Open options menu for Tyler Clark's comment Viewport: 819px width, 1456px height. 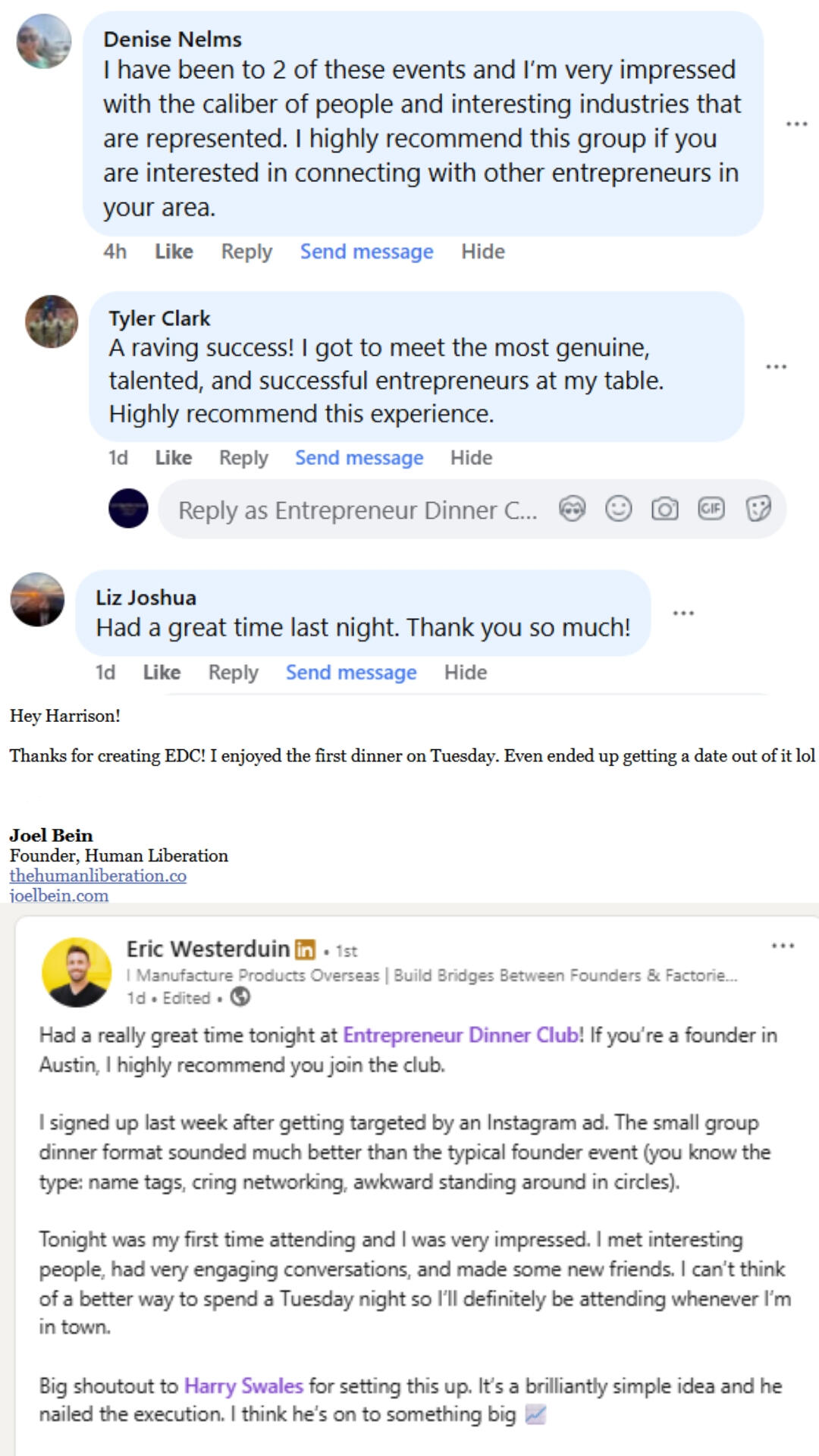(776, 367)
